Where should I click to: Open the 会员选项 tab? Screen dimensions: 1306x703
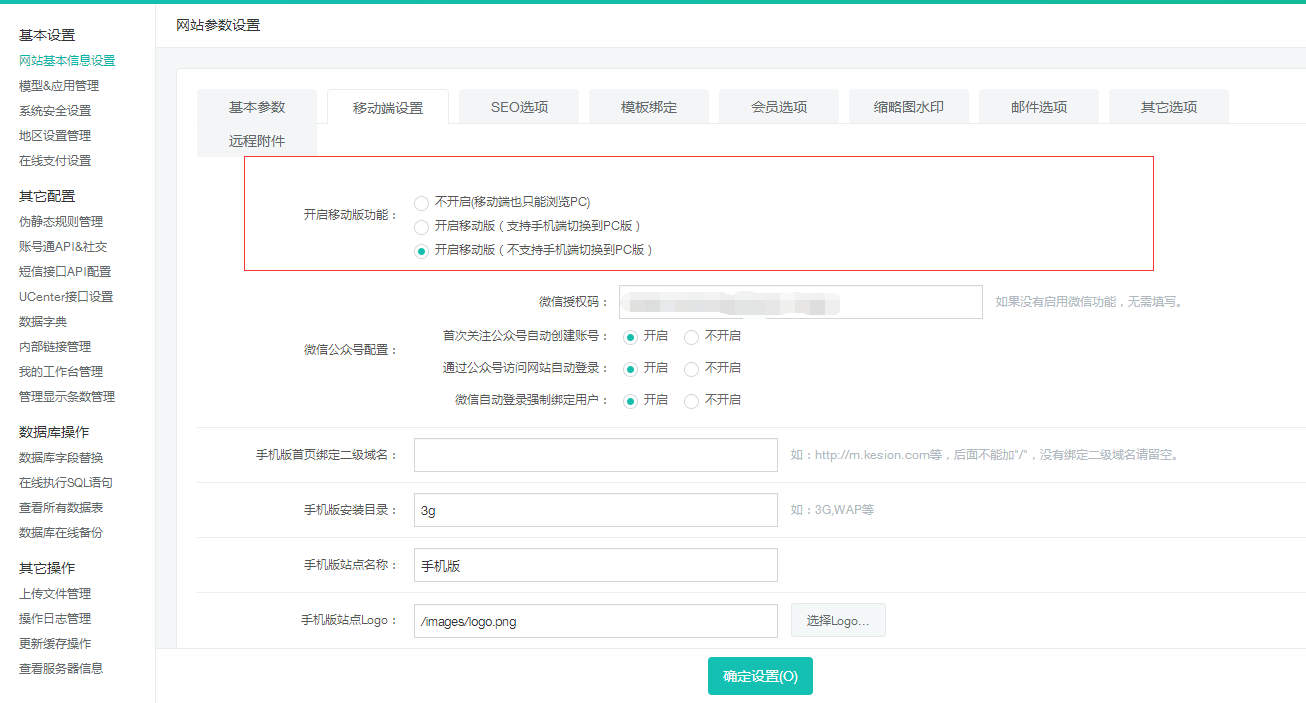(778, 105)
